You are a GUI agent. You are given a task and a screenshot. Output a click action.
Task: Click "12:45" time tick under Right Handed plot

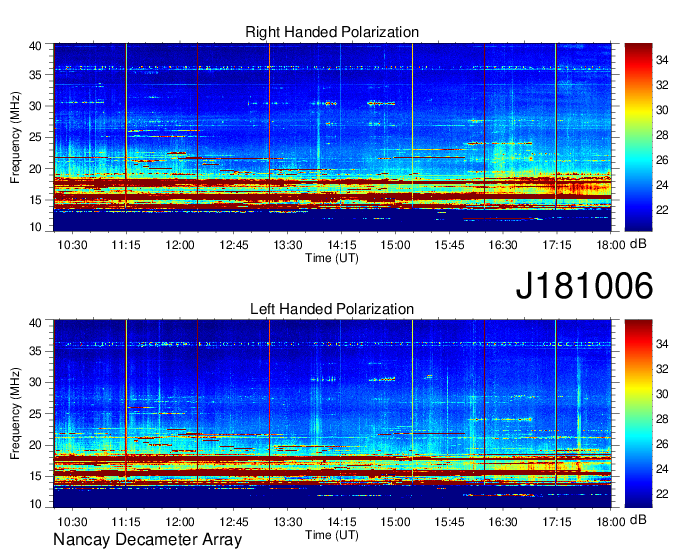[234, 245]
